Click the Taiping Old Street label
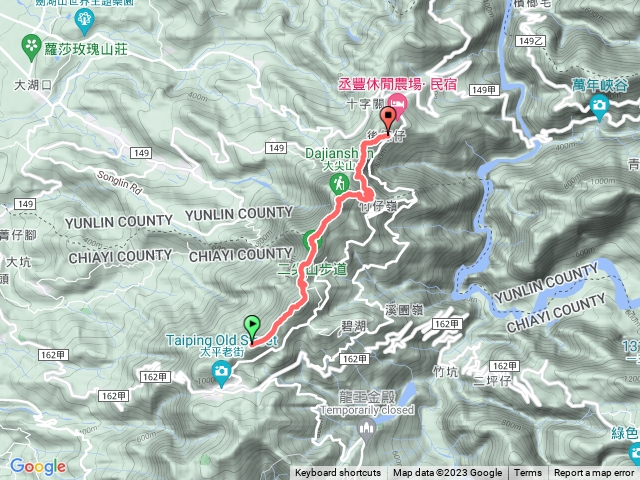Screen dimensions: 640x480 coord(222,340)
